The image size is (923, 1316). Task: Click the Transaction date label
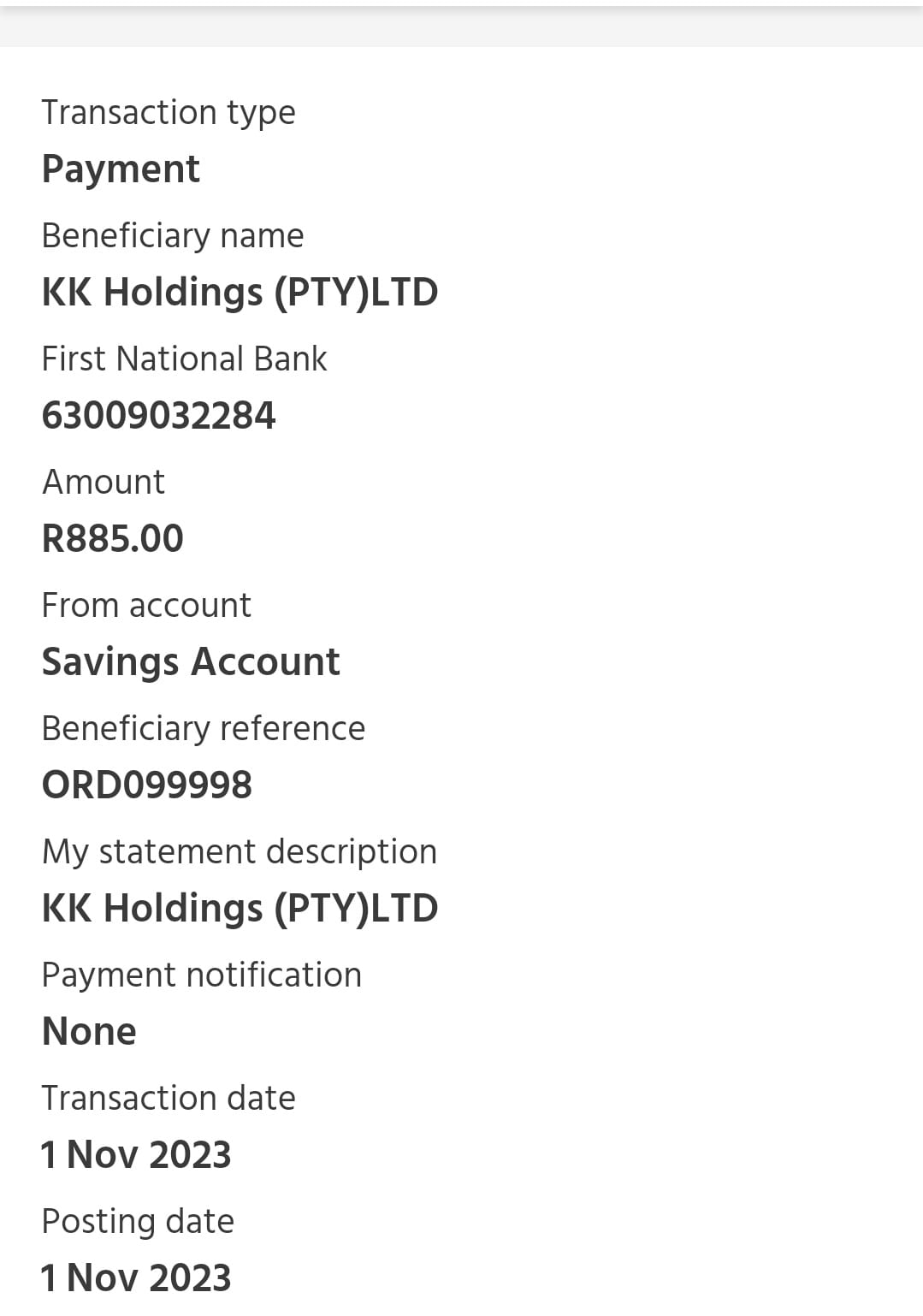coord(169,1098)
